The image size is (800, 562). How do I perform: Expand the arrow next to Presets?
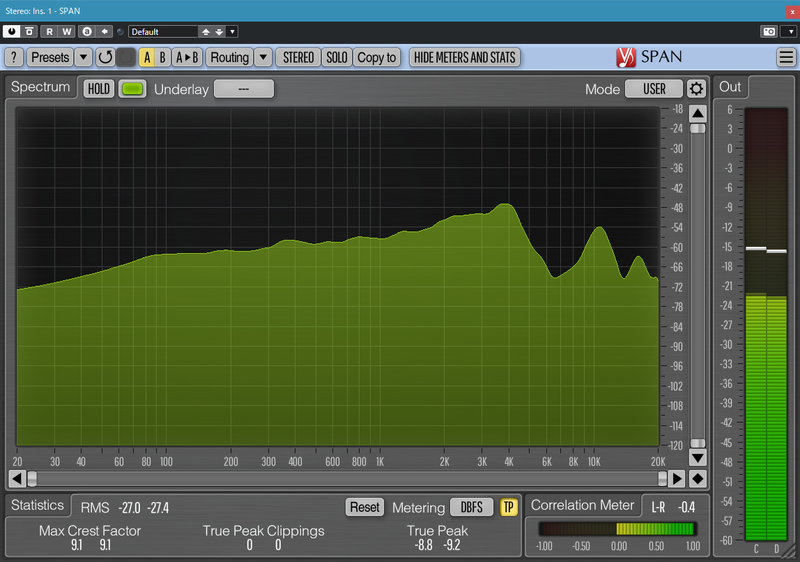point(83,57)
